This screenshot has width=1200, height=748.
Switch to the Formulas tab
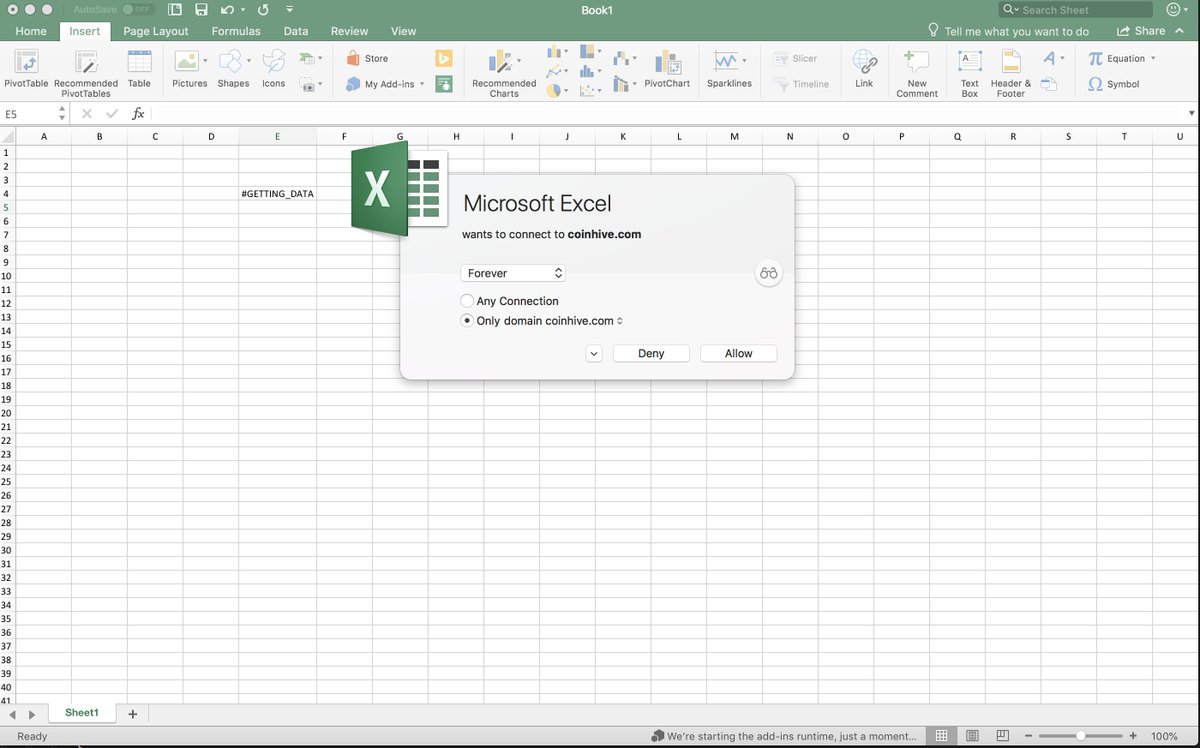click(x=236, y=31)
